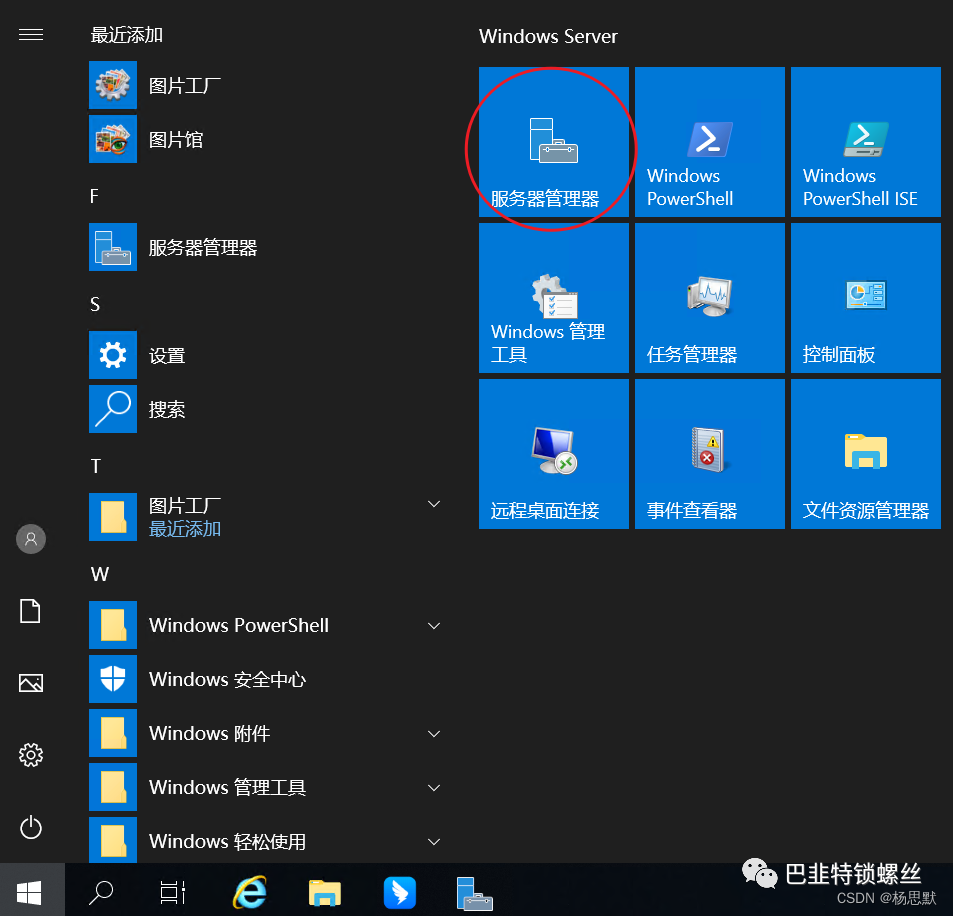Open the 服务器管理器 tile

[554, 142]
